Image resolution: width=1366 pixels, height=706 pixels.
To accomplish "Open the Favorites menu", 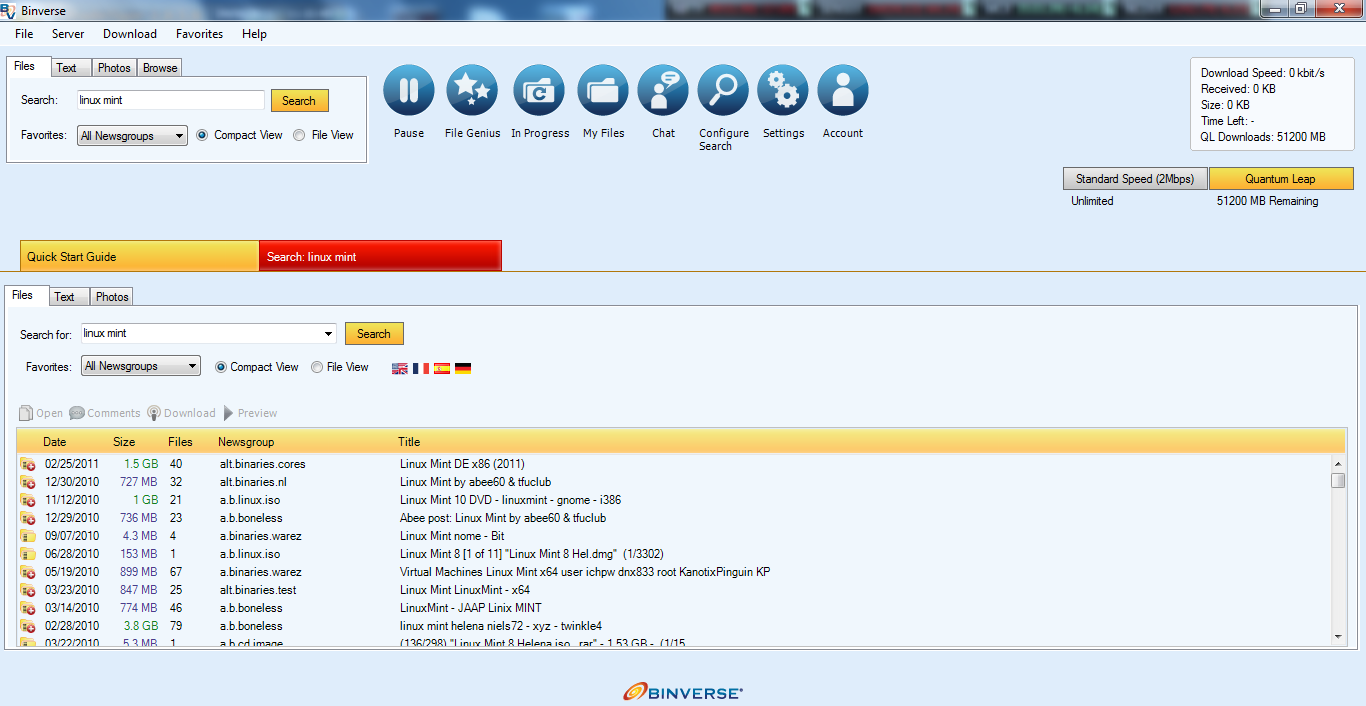I will click(199, 34).
